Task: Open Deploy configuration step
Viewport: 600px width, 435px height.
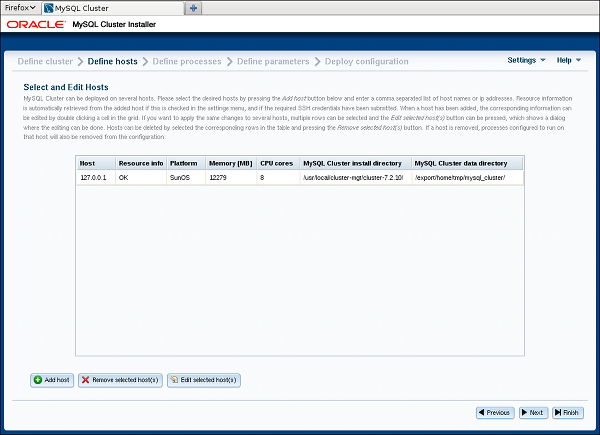Action: [x=367, y=61]
